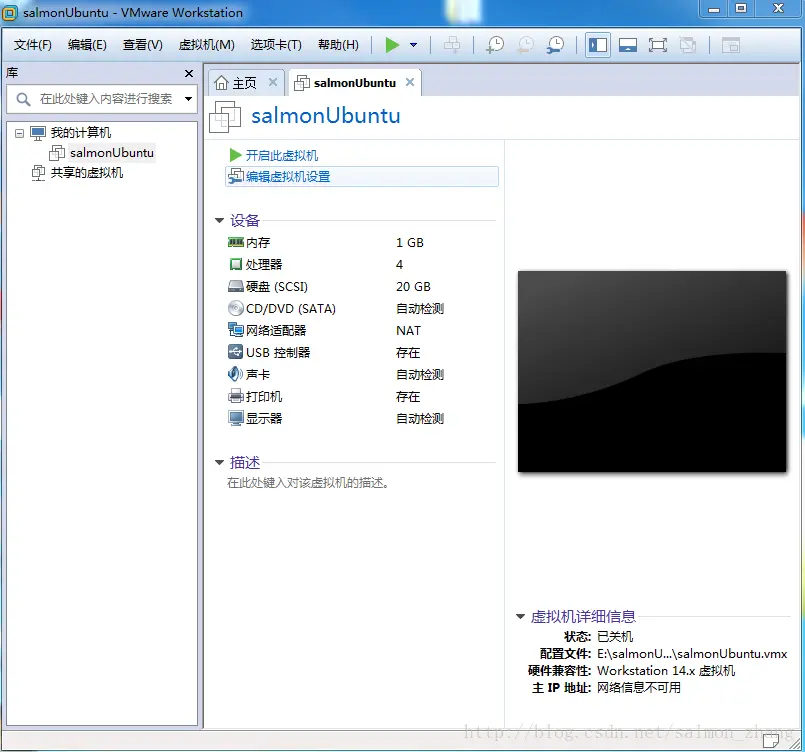The height and width of the screenshot is (752, 805).
Task: Click the 打印机 printer icon
Action: 236,396
